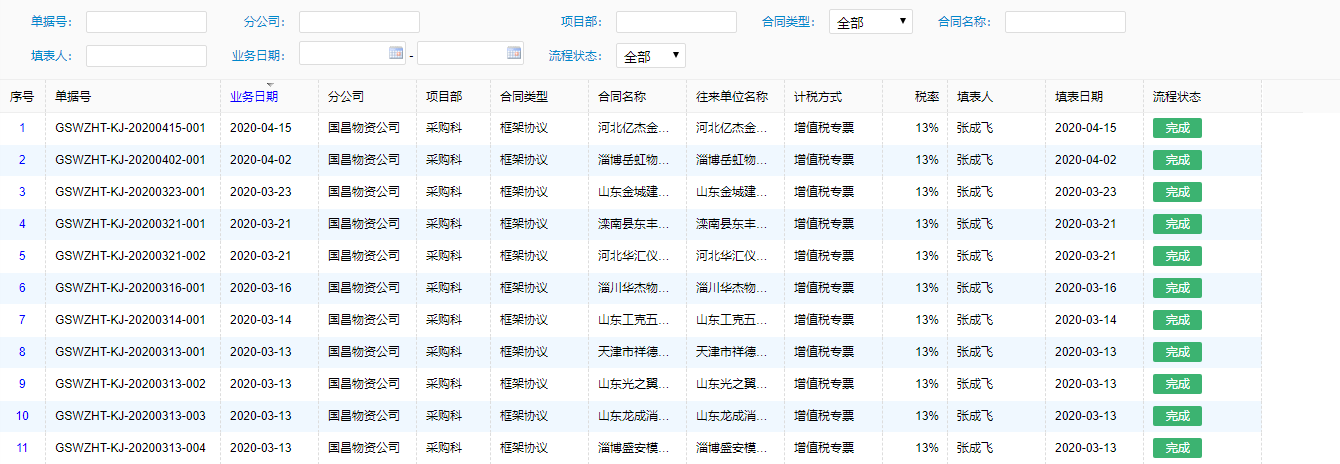This screenshot has width=1340, height=464.
Task: Click the 往来单位名称 column header
Action: (x=732, y=97)
